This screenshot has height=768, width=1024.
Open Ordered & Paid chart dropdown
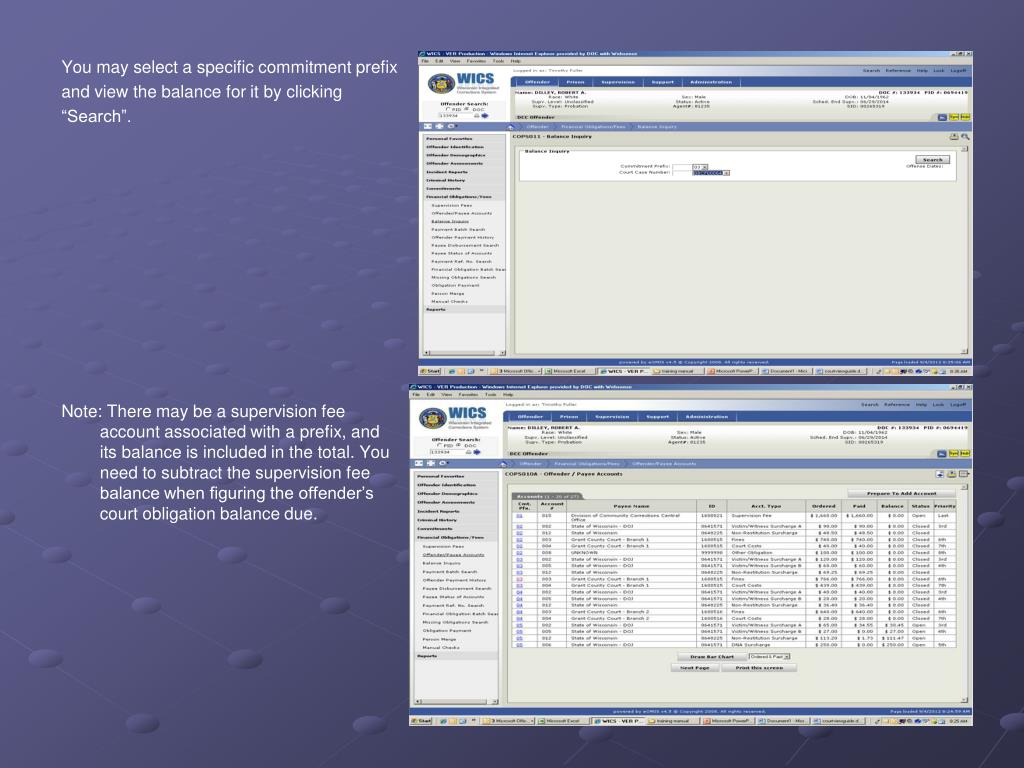[769, 656]
